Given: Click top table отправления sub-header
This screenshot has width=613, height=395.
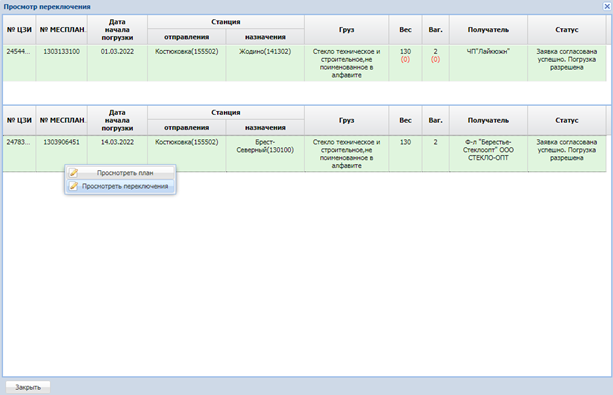Looking at the screenshot, I should click(186, 37).
